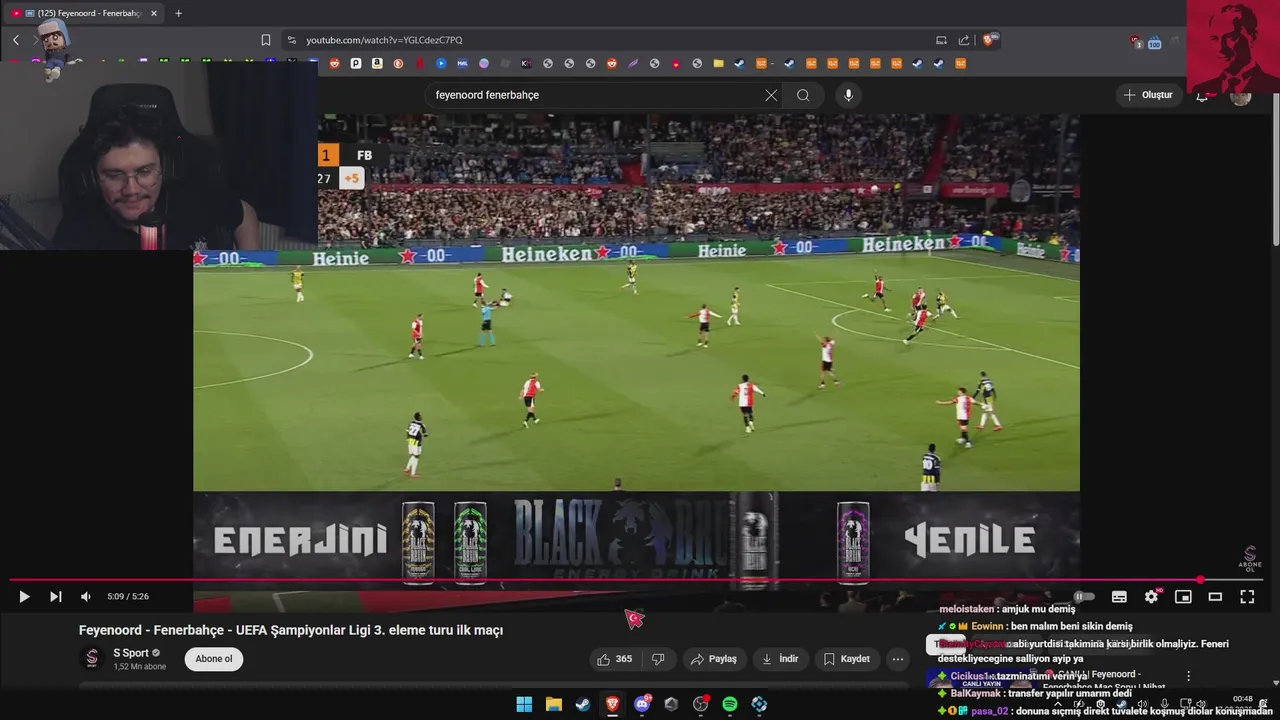Click the chat username meloistaken
The image size is (1280, 720).
967,609
